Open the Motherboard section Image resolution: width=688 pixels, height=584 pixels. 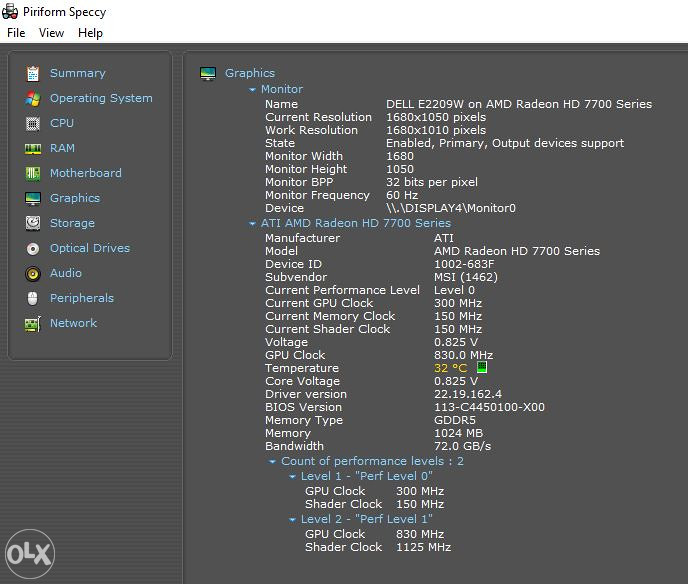tap(86, 173)
